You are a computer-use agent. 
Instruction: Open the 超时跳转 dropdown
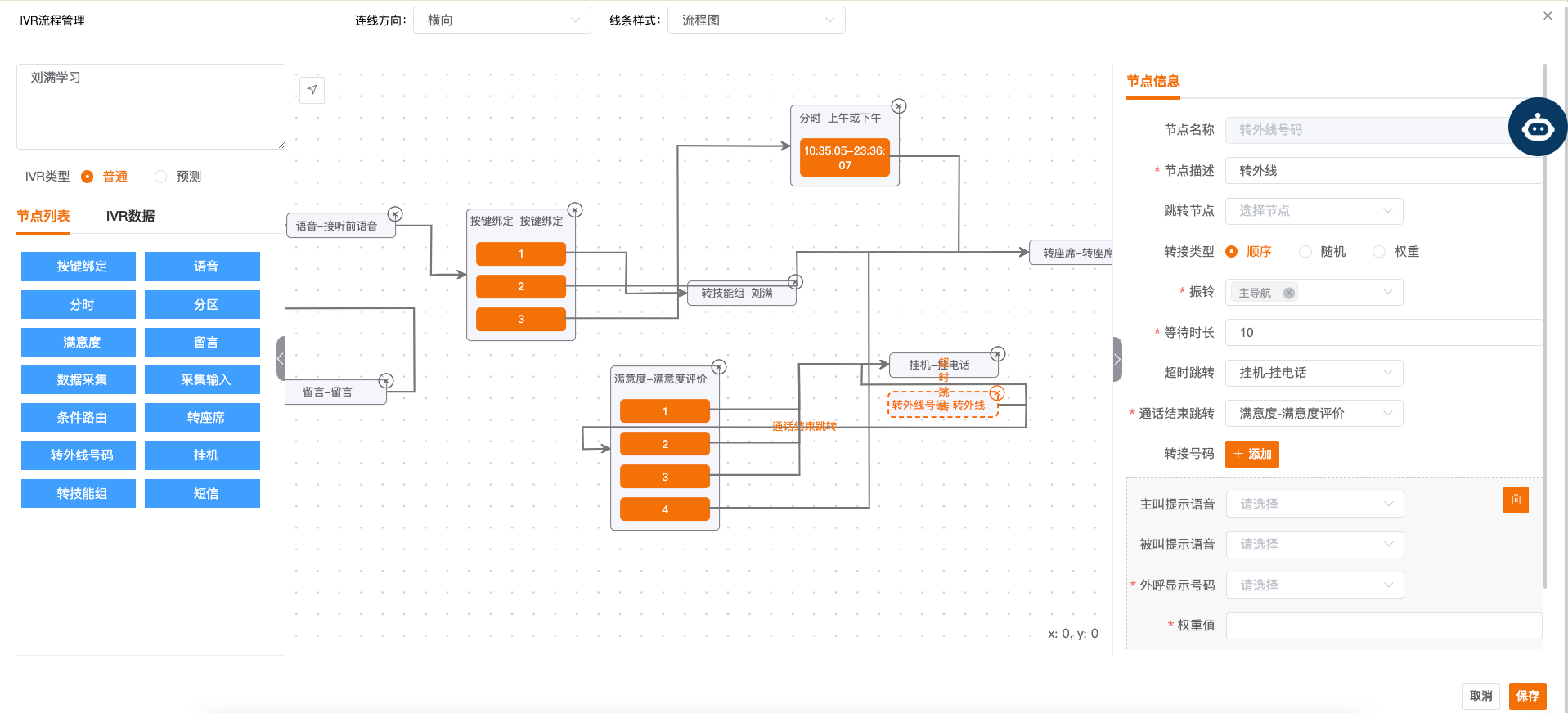coord(1314,373)
